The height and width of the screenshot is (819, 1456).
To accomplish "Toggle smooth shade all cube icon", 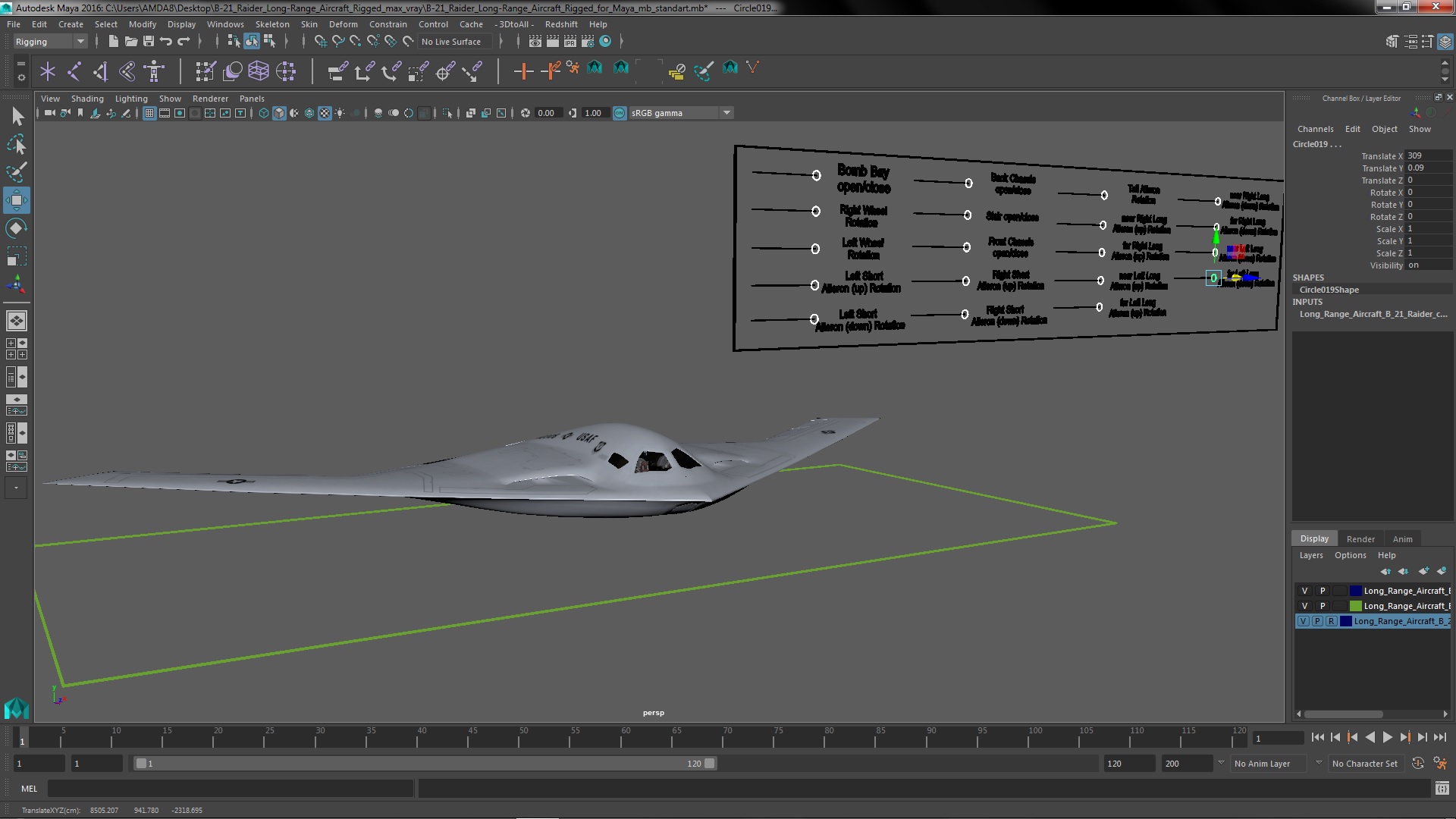I will 279,113.
